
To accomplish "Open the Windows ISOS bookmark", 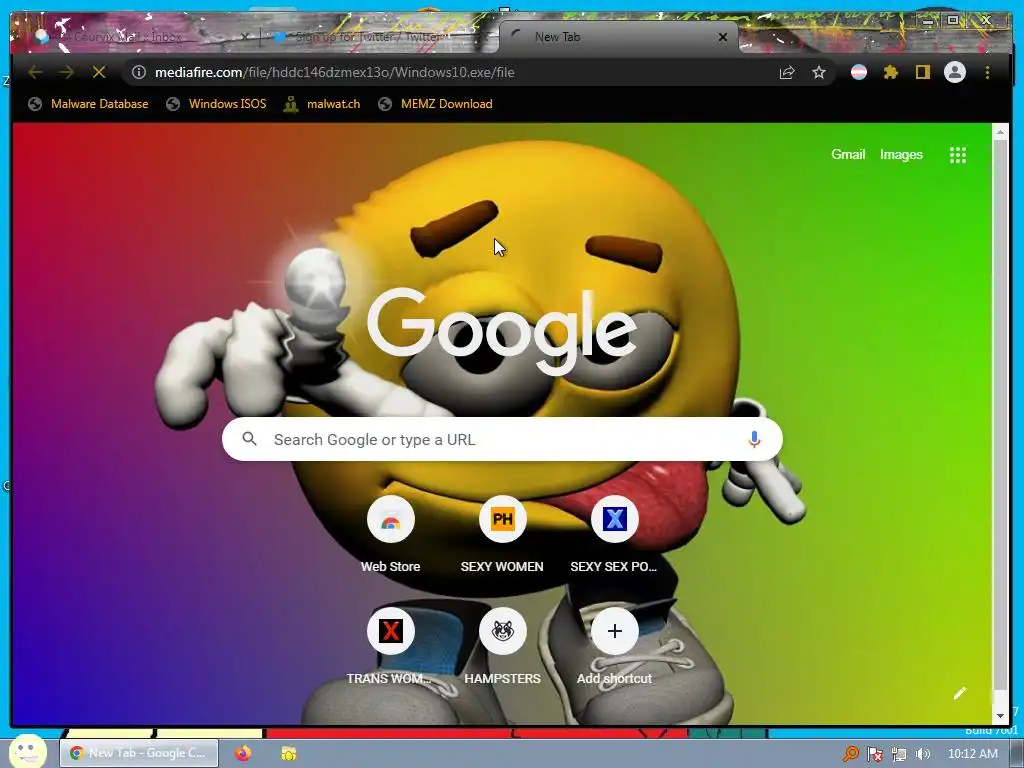I will (216, 104).
